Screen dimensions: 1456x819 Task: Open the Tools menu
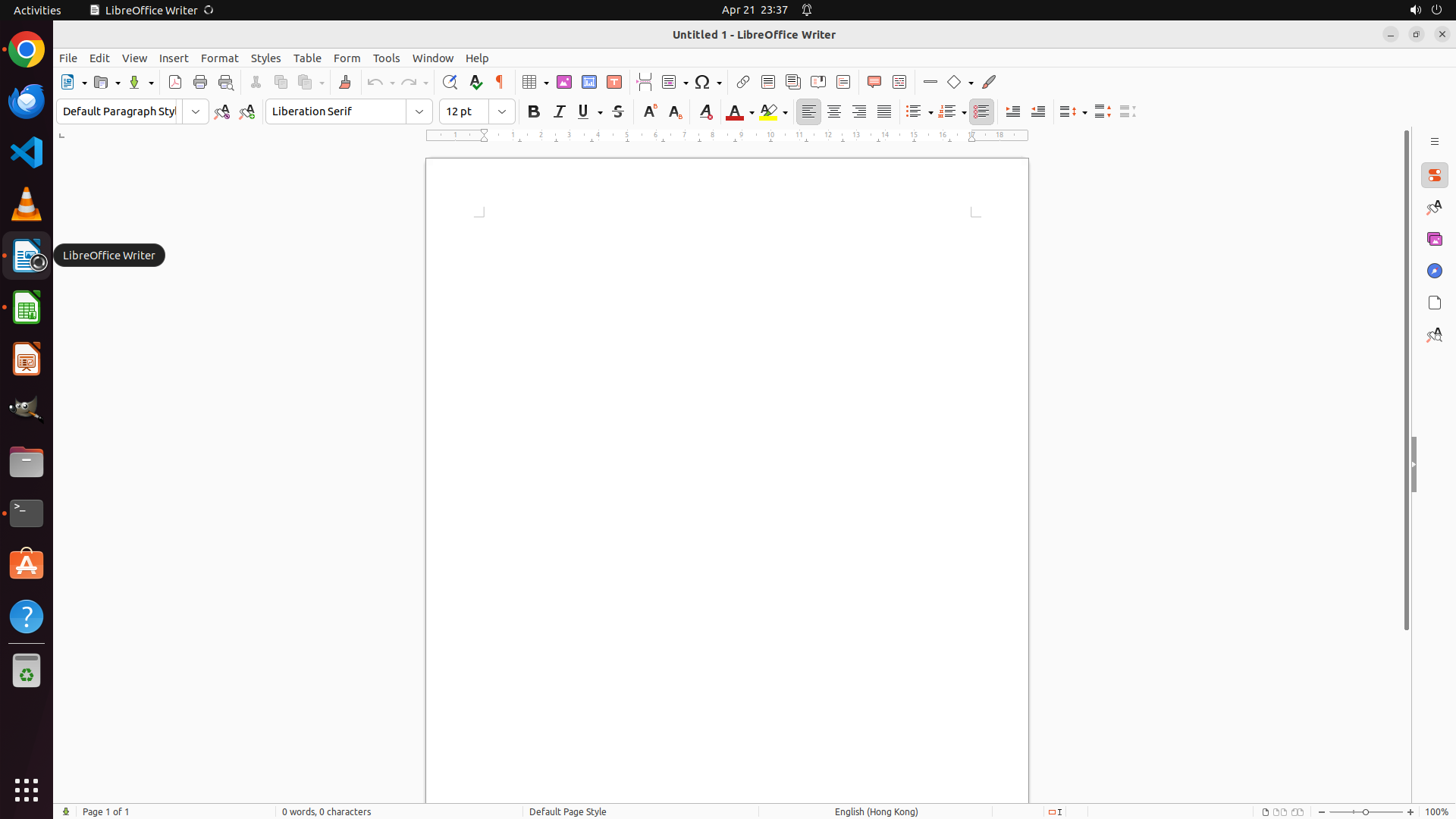tap(386, 58)
